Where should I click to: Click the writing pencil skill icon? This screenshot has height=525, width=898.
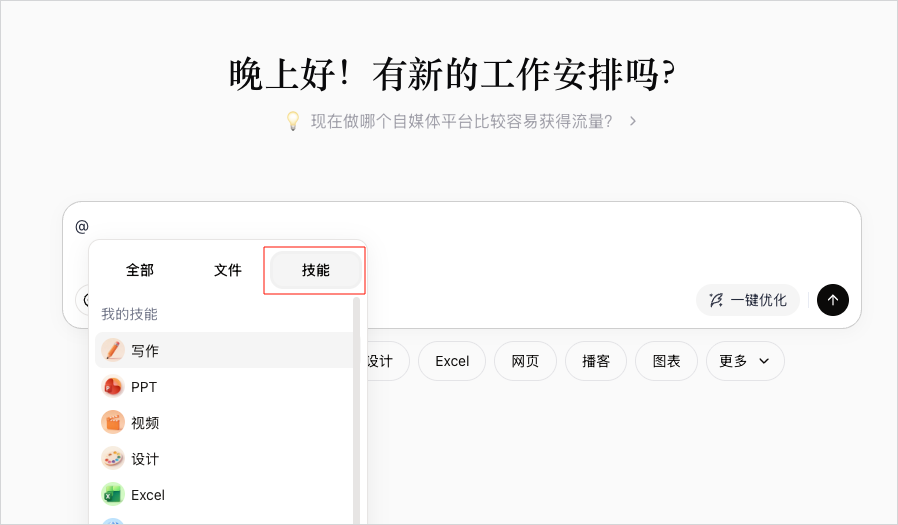[113, 350]
